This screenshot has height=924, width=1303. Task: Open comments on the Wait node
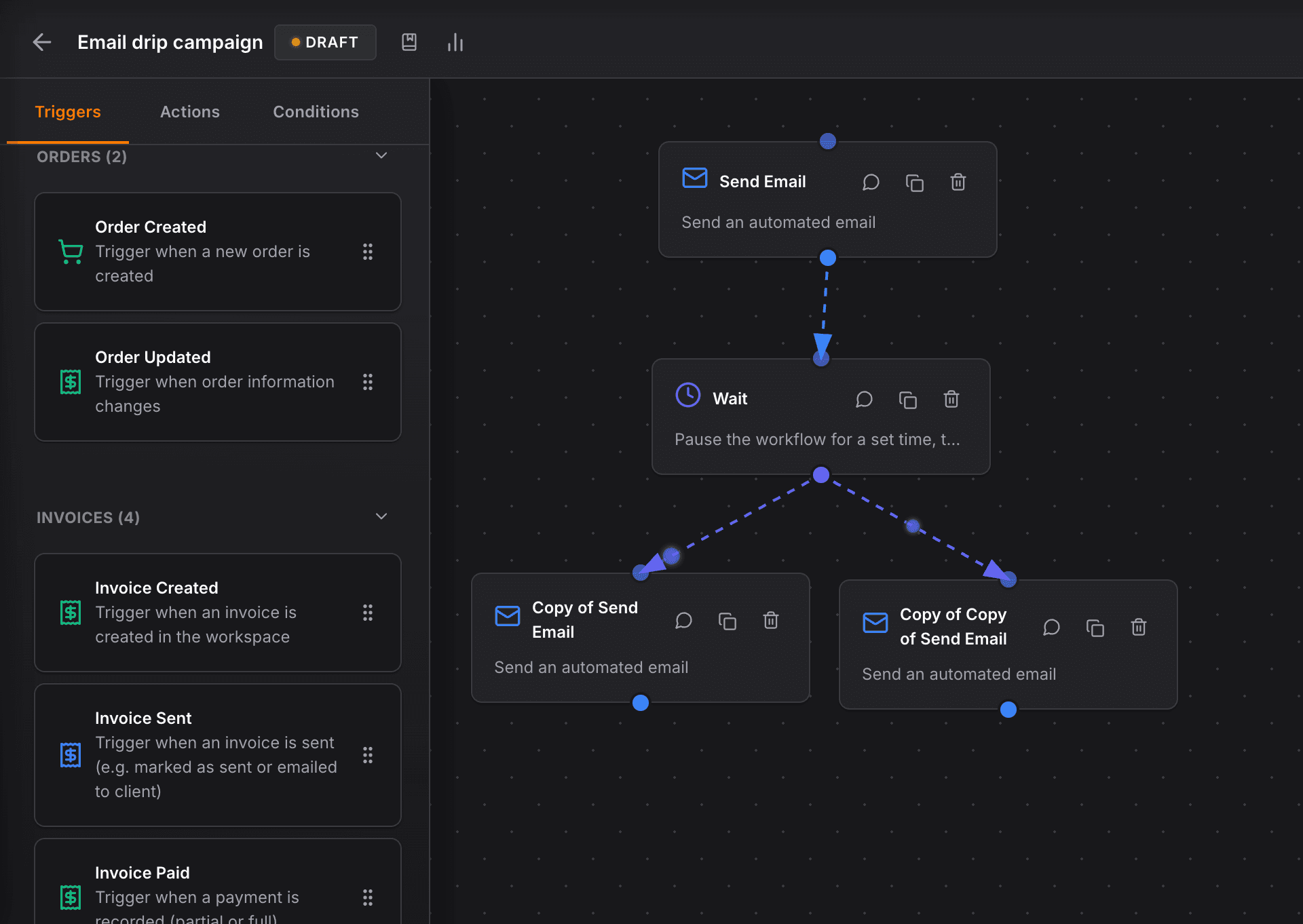pyautogui.click(x=864, y=400)
